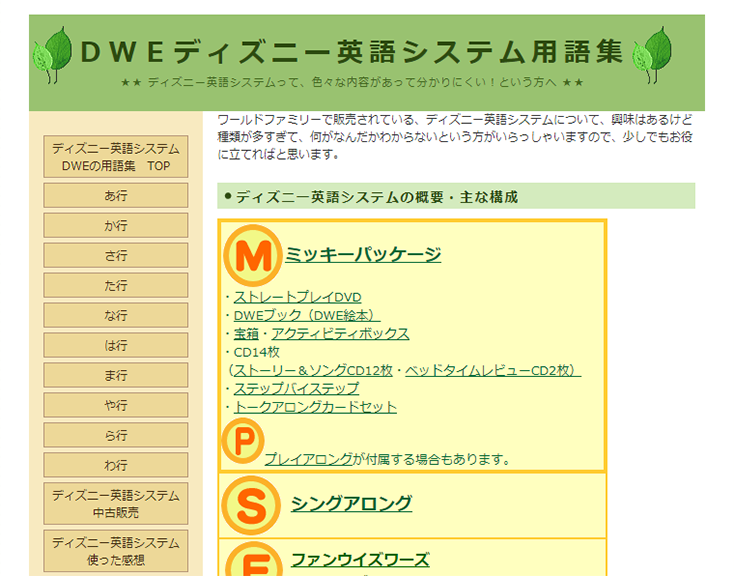This screenshot has width=734, height=576.
Task: Open the シングアロング heading link
Action: tap(352, 503)
